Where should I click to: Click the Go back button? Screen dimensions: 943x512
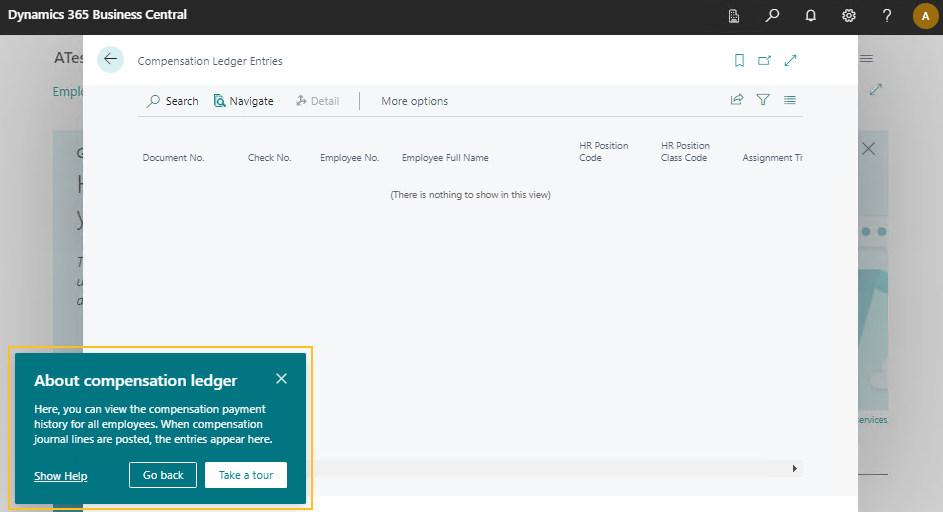(163, 475)
